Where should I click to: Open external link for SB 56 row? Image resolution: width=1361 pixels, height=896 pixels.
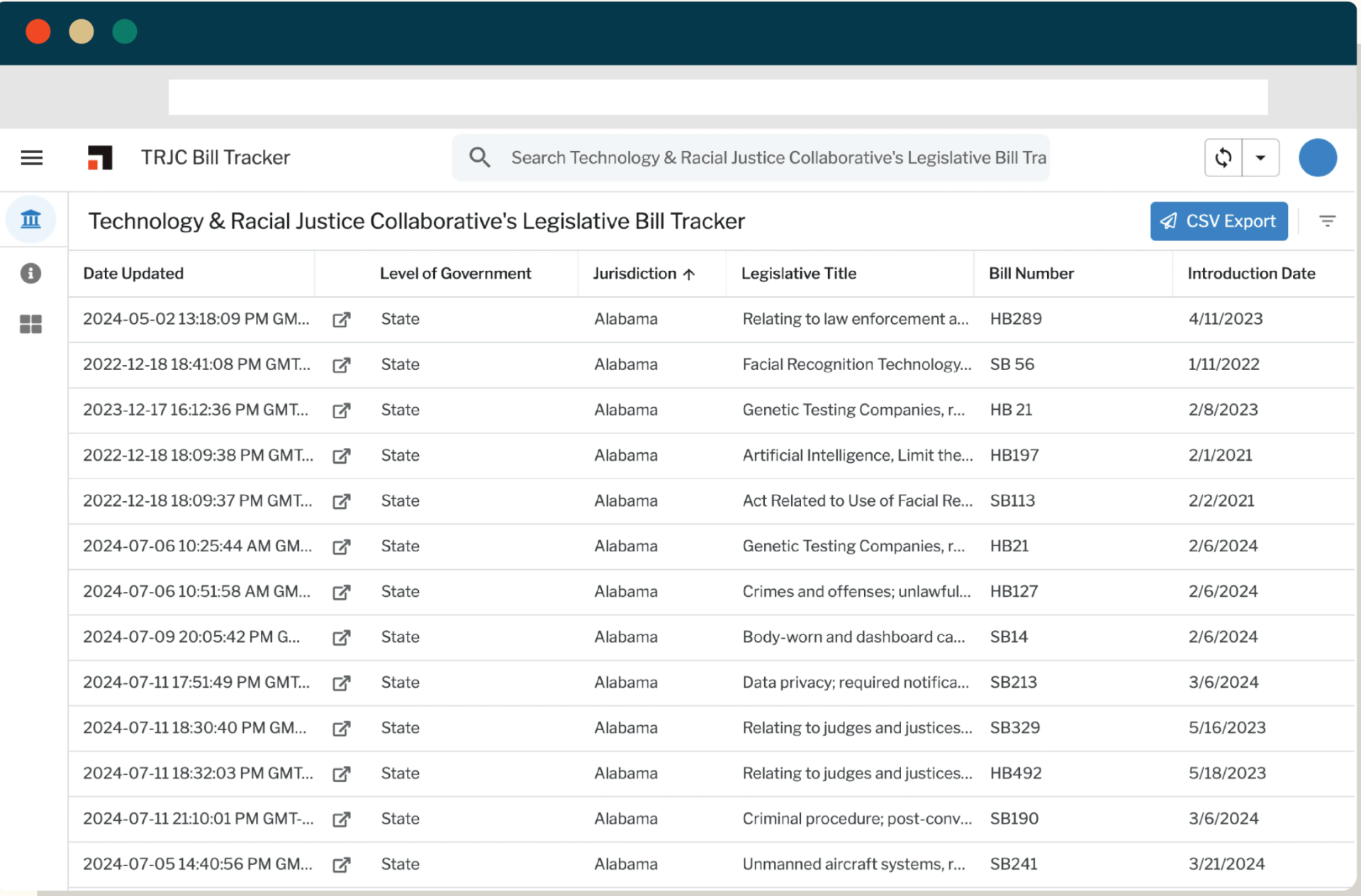[342, 365]
